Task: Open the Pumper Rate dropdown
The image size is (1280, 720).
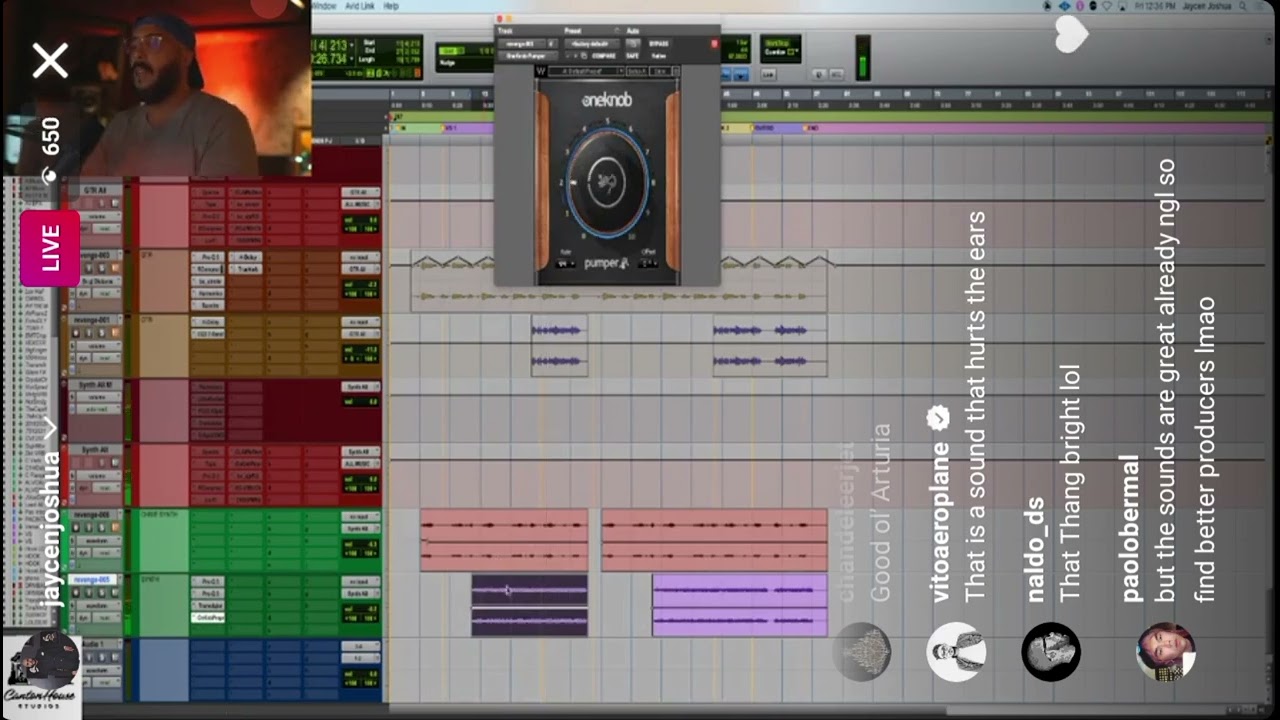Action: click(x=566, y=264)
